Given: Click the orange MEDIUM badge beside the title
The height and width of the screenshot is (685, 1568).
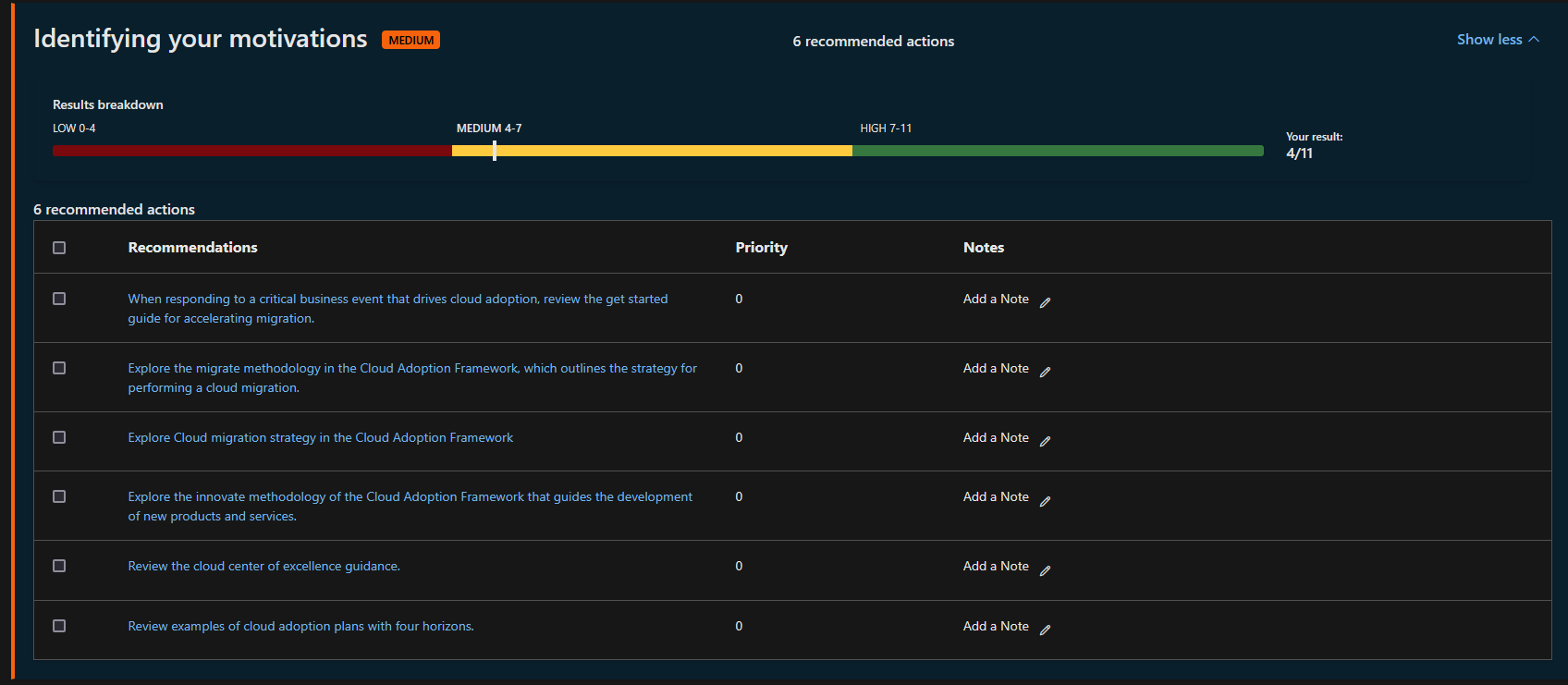Looking at the screenshot, I should [x=410, y=40].
